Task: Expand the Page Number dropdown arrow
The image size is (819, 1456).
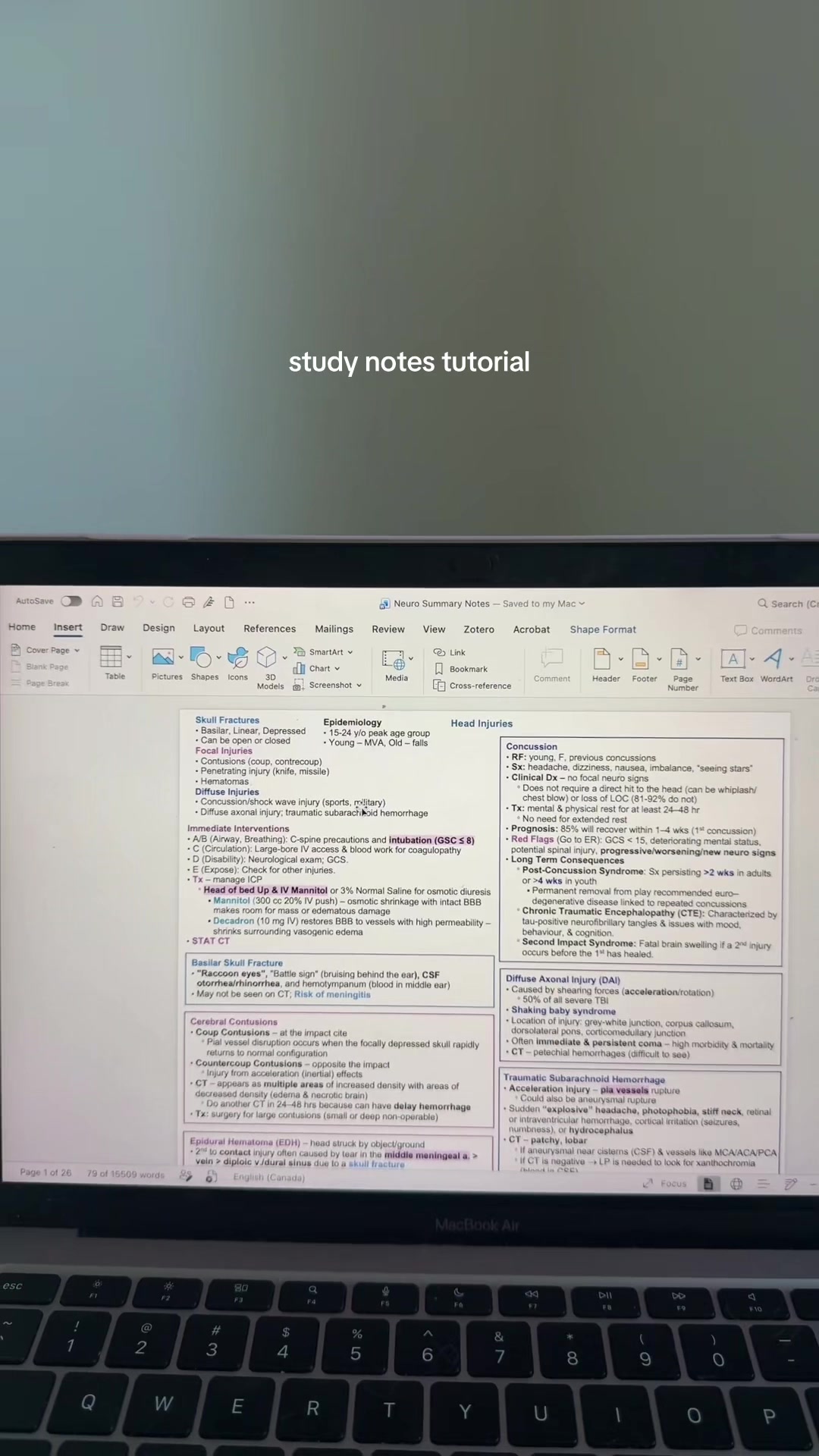Action: 698,659
